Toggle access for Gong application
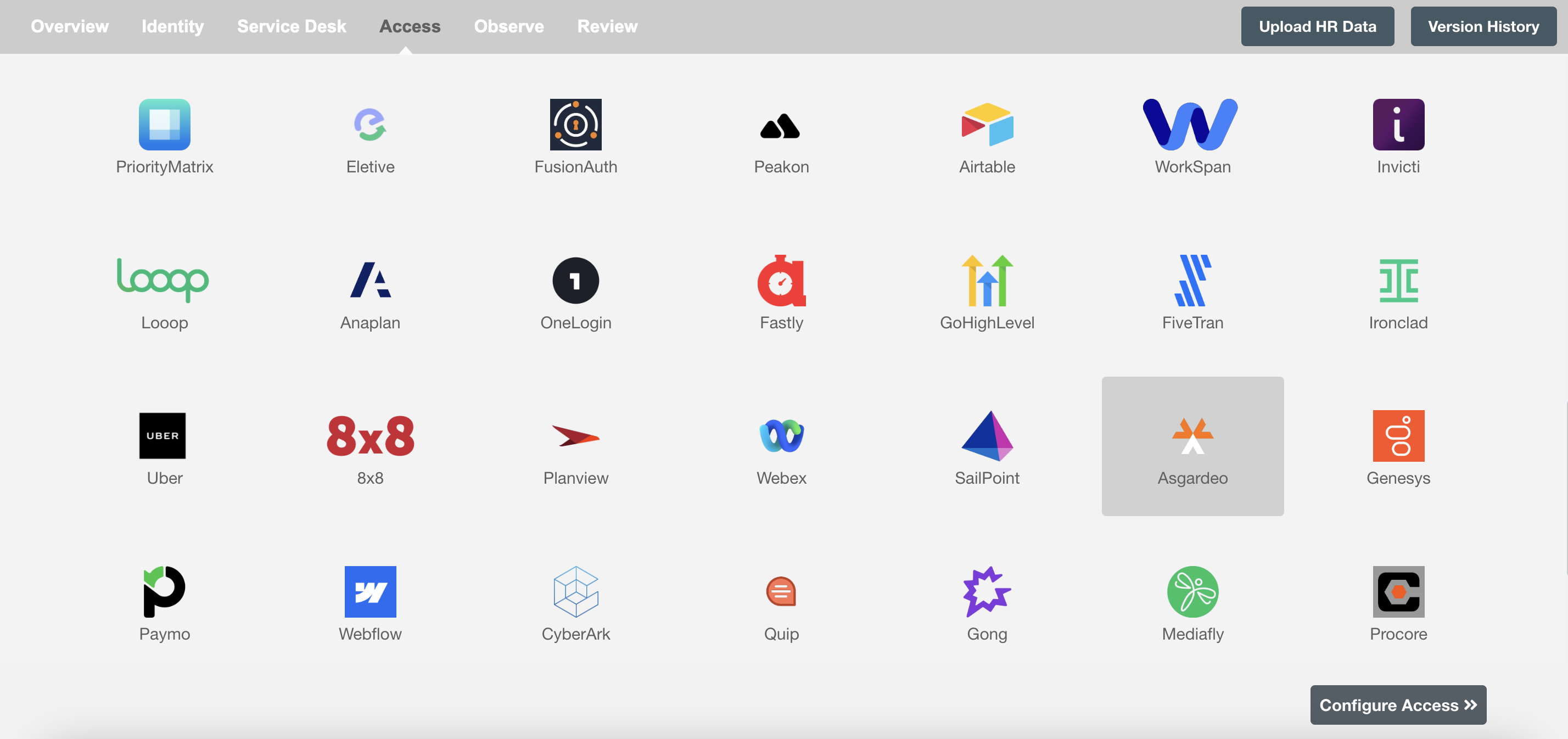Image resolution: width=1568 pixels, height=739 pixels. pyautogui.click(x=986, y=601)
